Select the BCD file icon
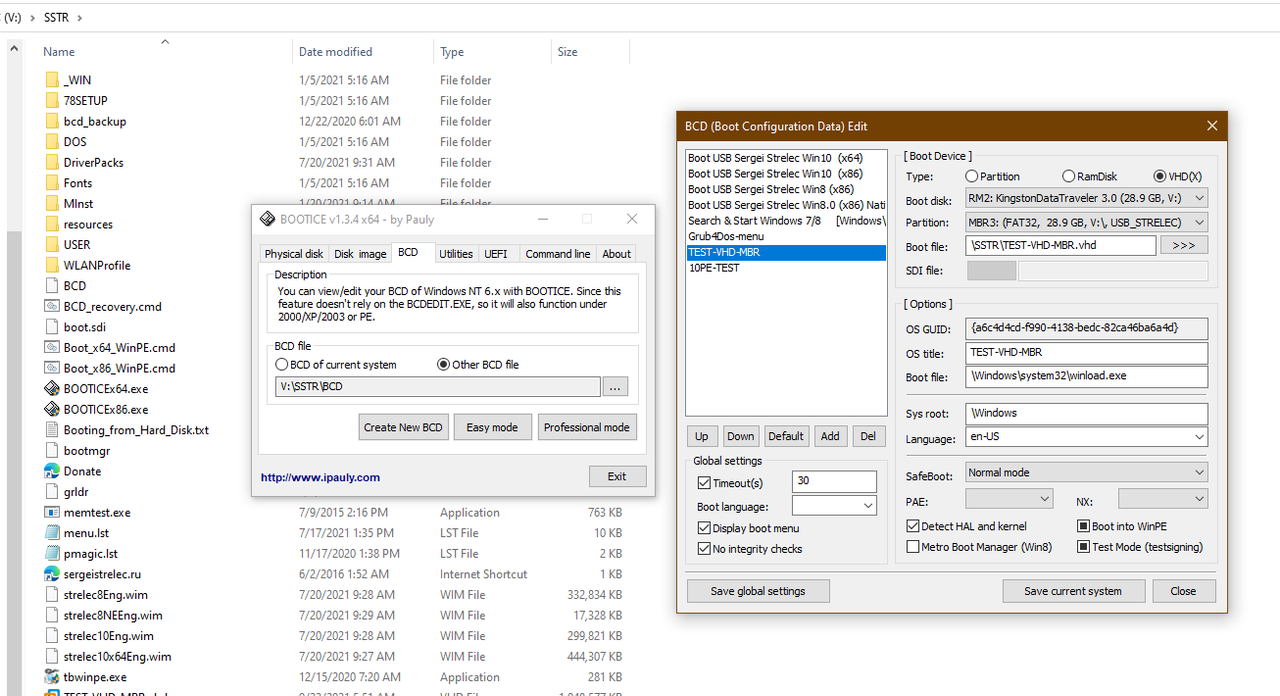The image size is (1280, 696). coord(52,286)
